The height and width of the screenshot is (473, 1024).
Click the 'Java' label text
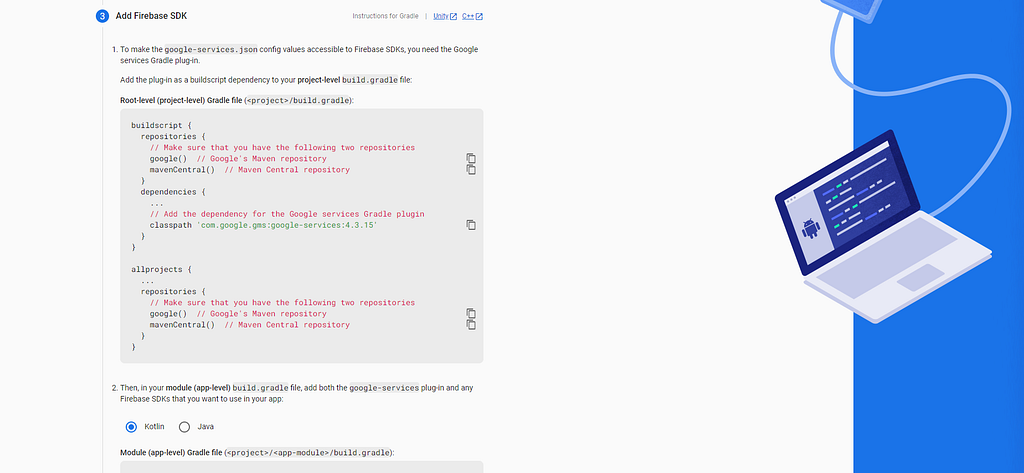(x=206, y=427)
